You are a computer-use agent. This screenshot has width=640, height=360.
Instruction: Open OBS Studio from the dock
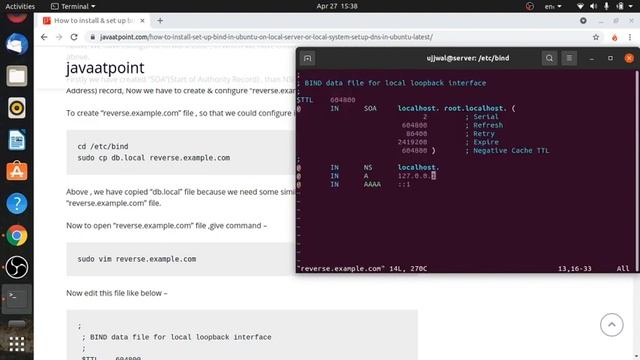[17, 267]
